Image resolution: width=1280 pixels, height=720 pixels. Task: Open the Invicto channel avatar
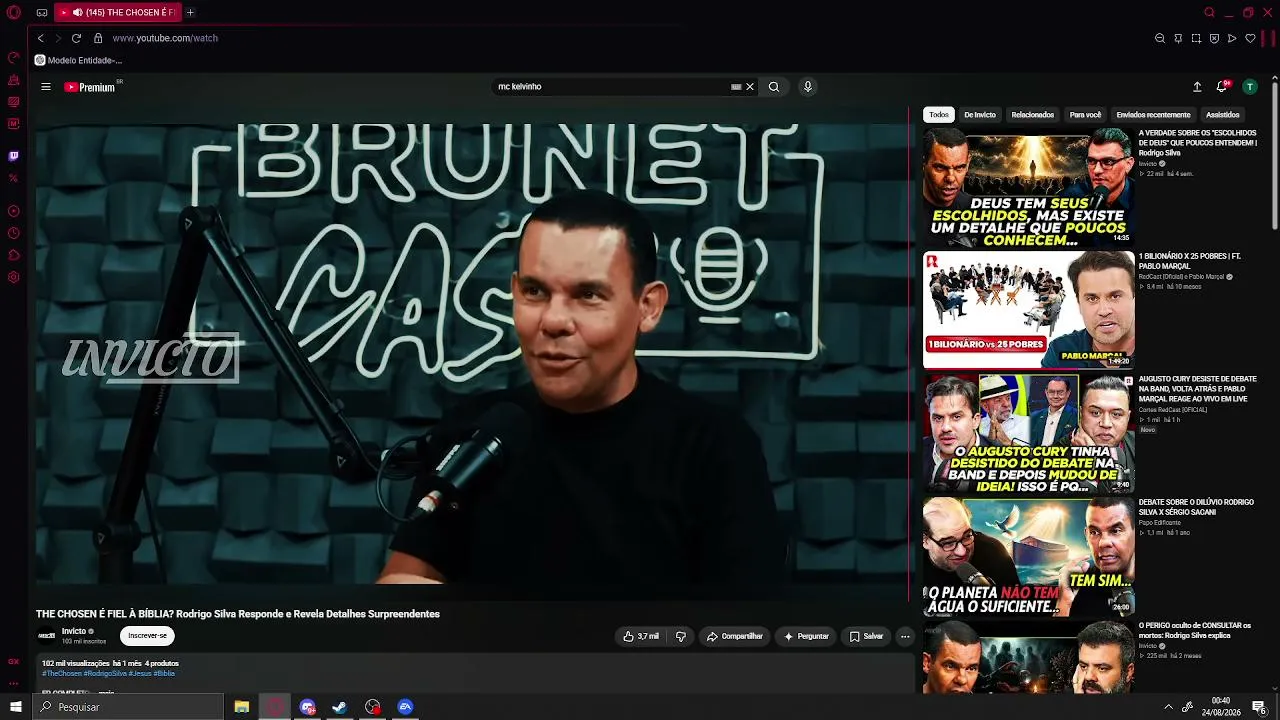click(47, 636)
